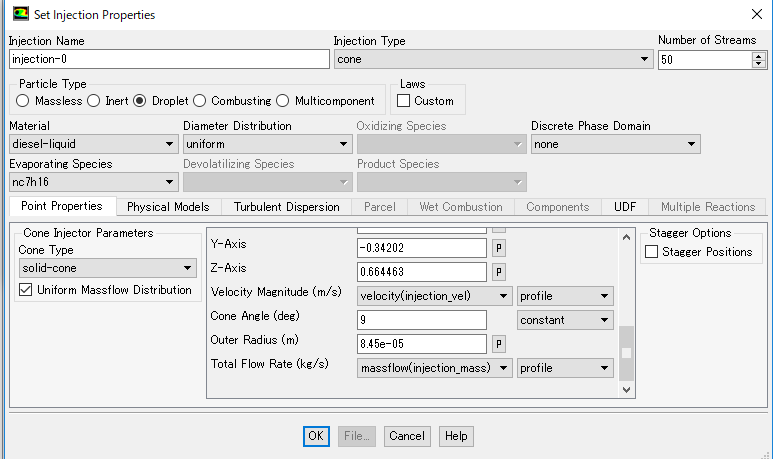The image size is (773, 459).
Task: Click the Cone Angle value field
Action: pos(422,320)
